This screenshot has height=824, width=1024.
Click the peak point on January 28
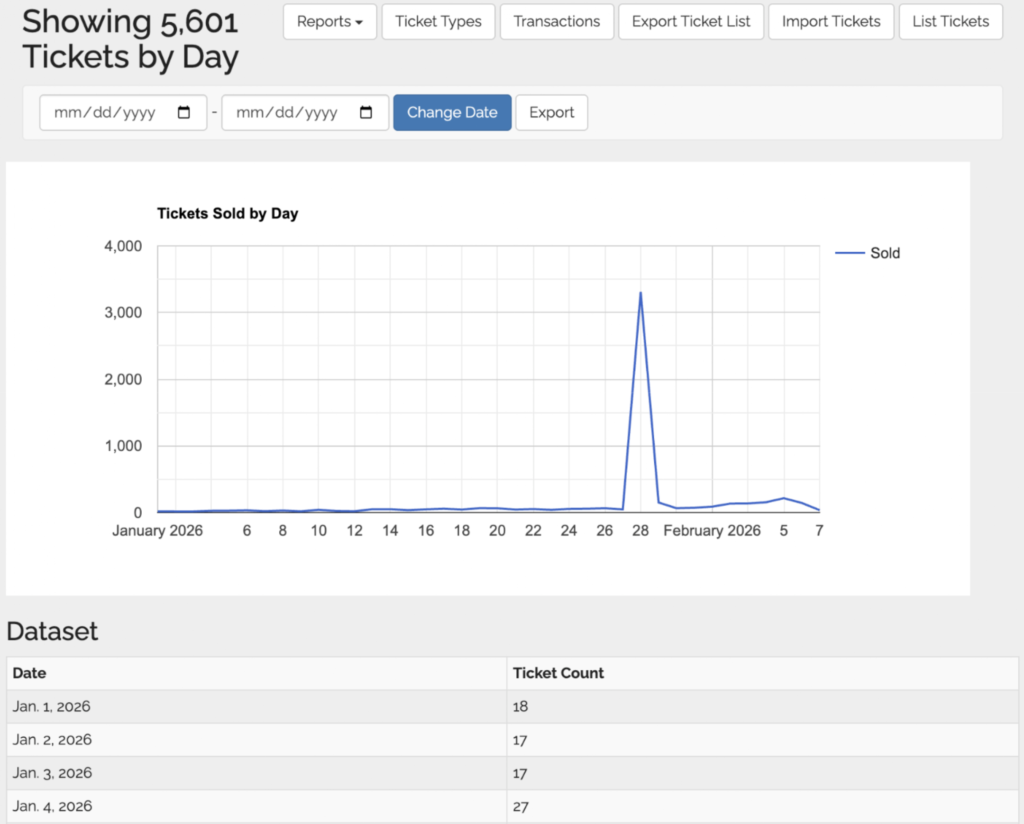click(x=640, y=293)
